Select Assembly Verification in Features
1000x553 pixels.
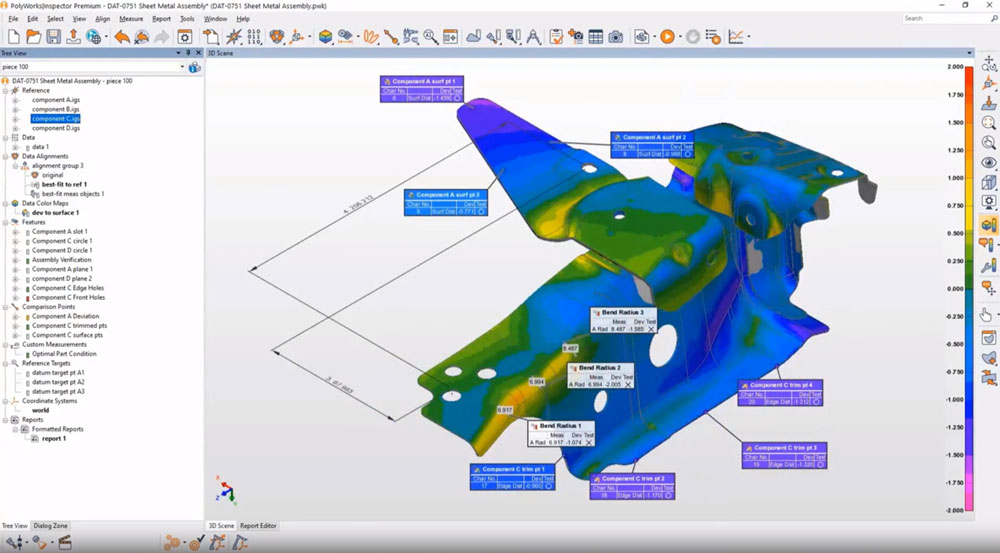pos(62,260)
